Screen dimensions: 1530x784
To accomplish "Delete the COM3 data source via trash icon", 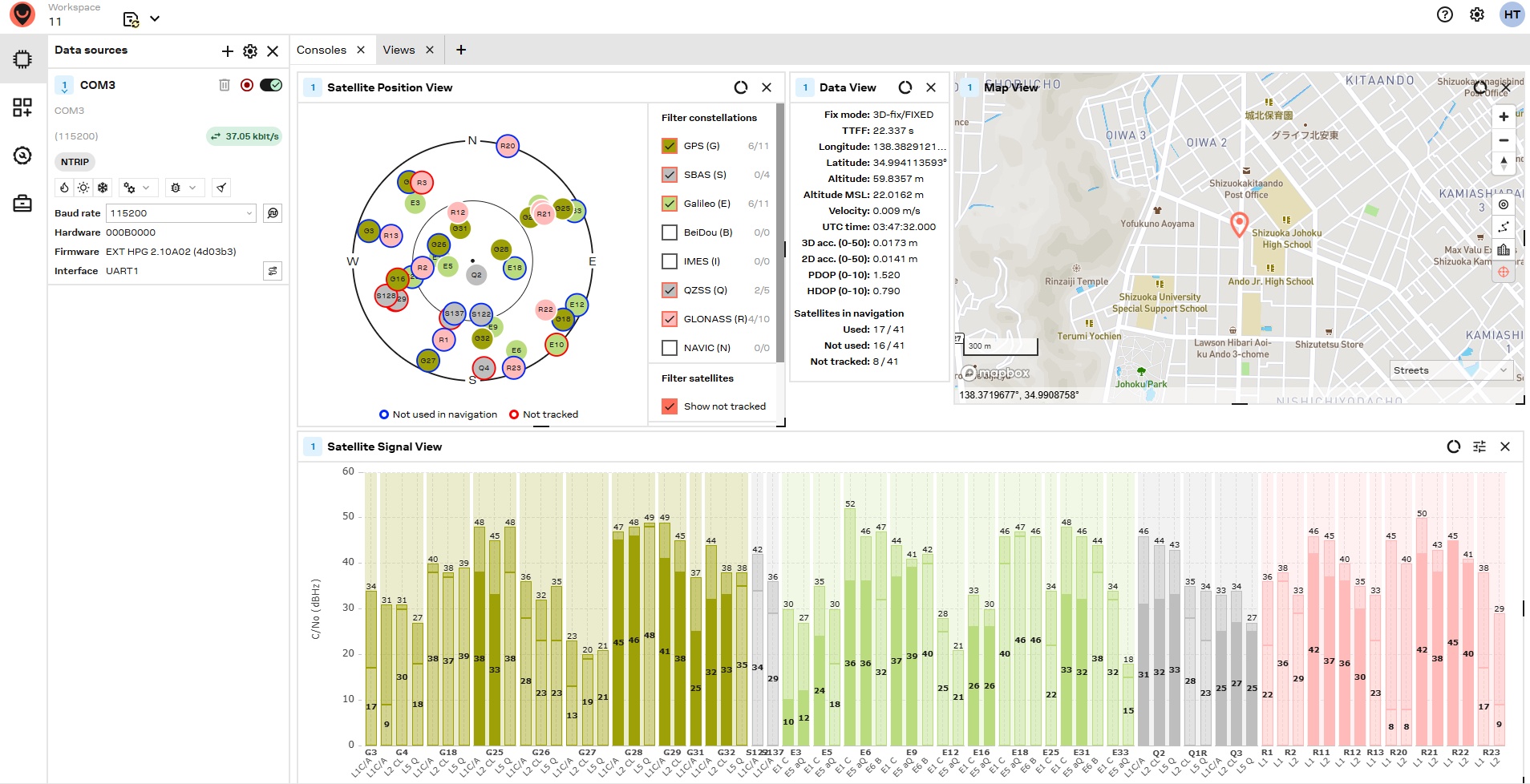I will tap(225, 85).
